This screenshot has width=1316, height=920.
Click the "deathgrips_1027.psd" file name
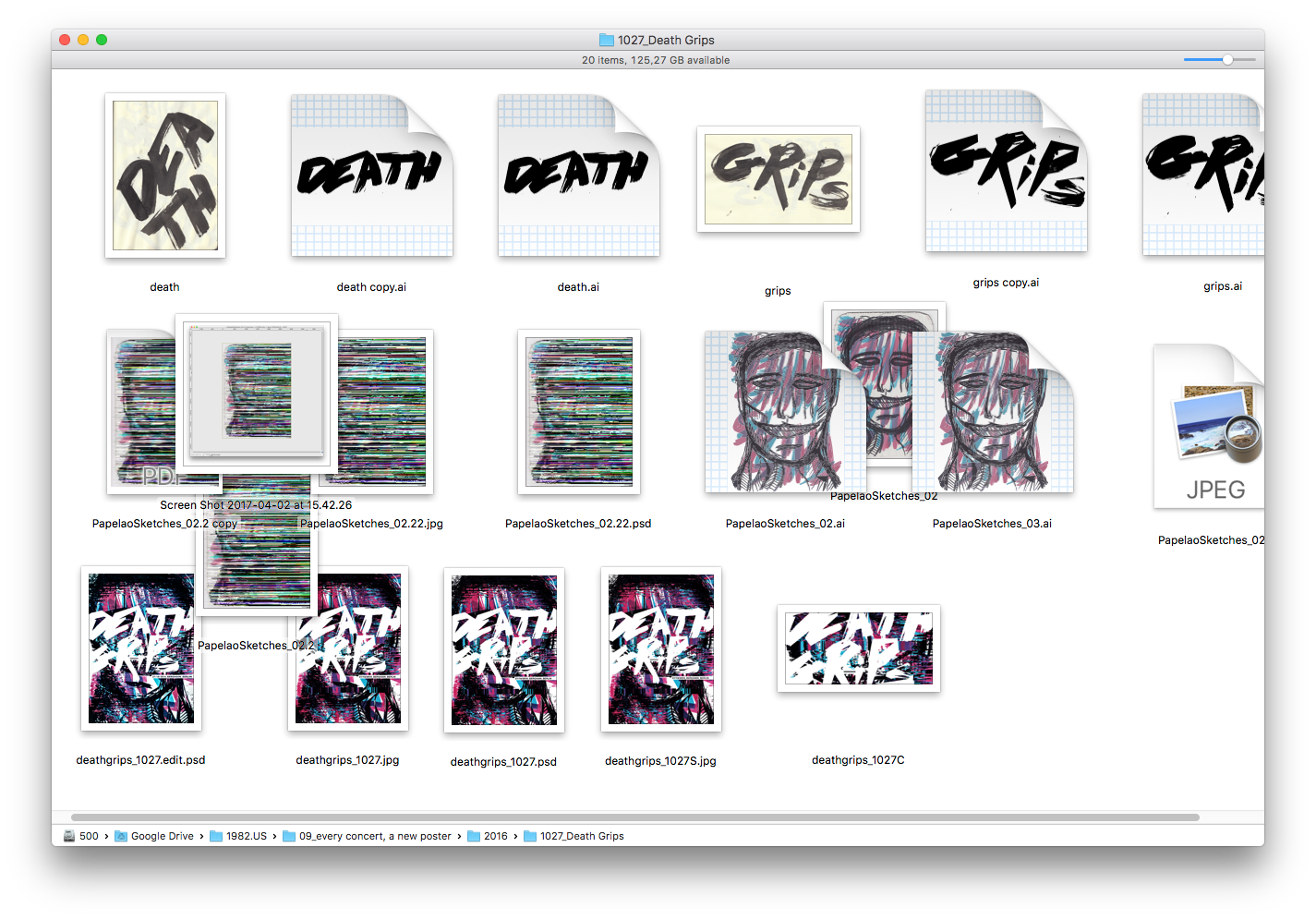(x=503, y=762)
